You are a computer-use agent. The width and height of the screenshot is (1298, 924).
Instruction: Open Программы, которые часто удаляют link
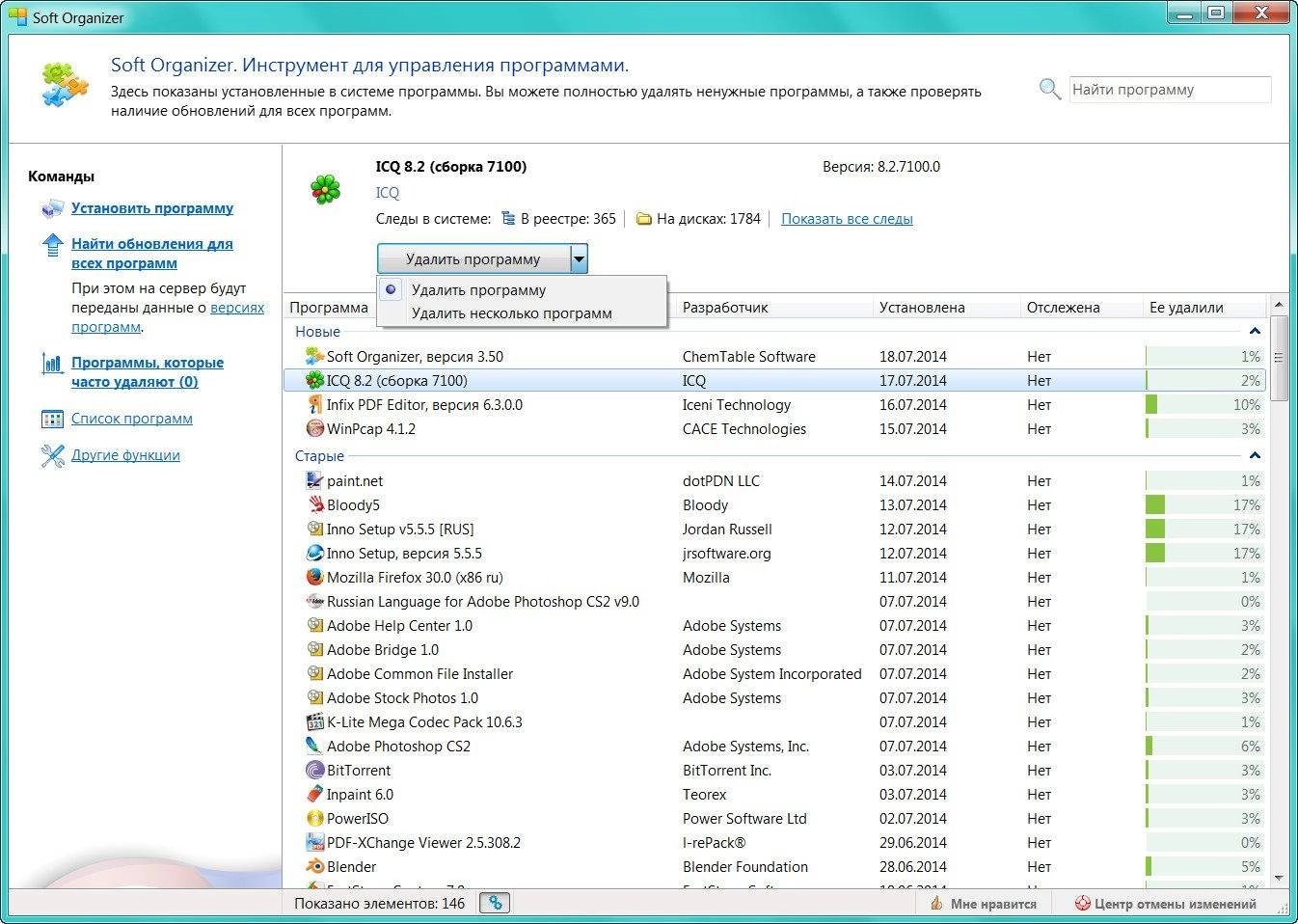pos(148,372)
